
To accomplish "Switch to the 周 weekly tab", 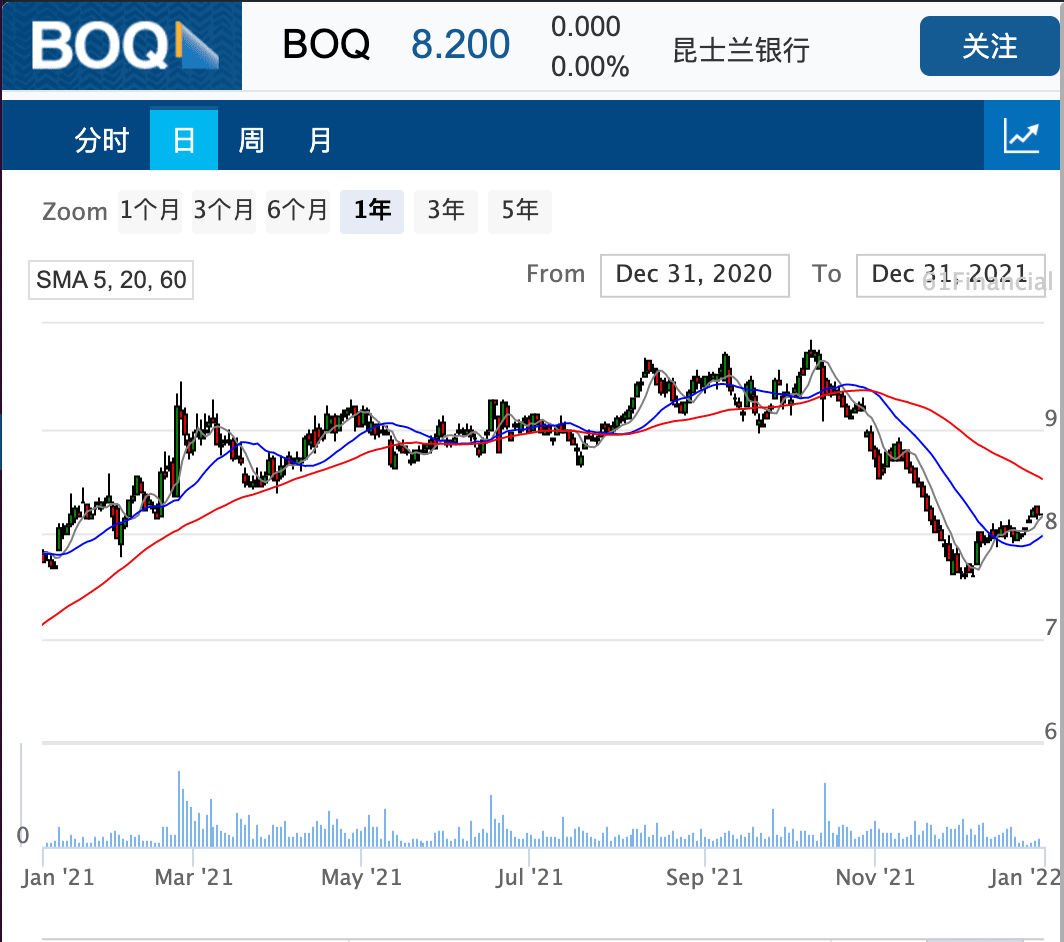I will 251,140.
